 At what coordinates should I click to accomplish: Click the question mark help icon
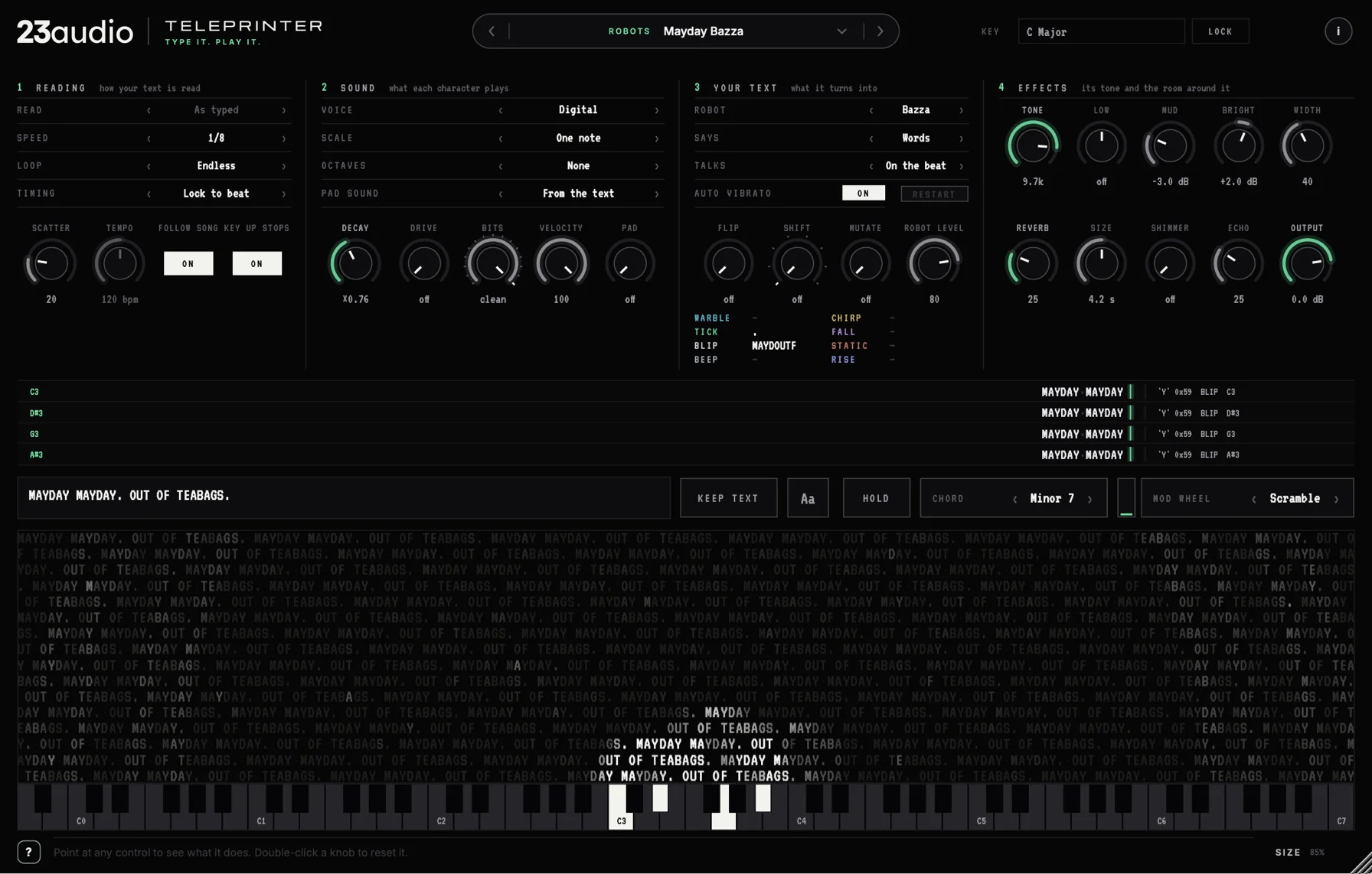click(29, 852)
